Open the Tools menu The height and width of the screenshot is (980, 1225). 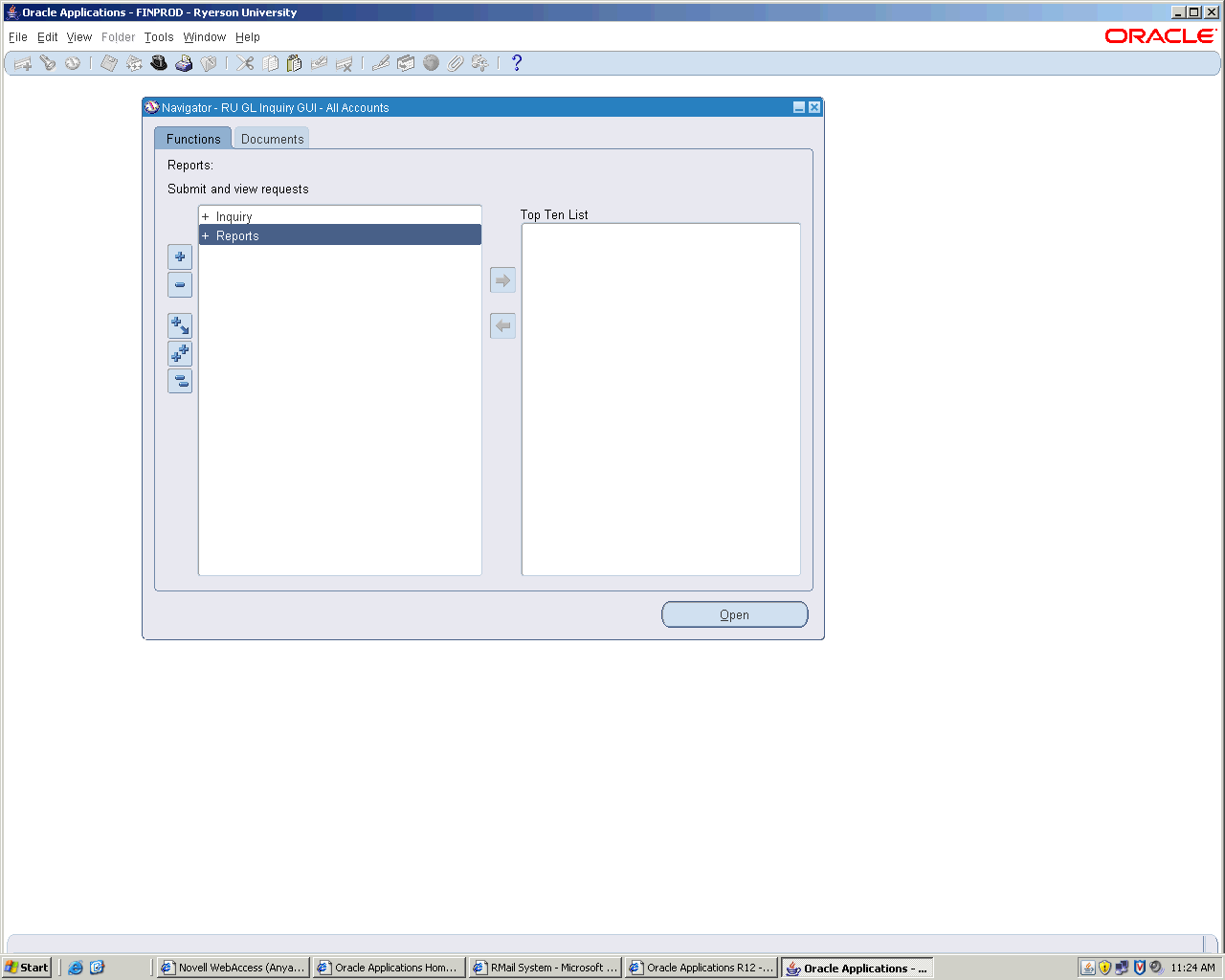coord(159,37)
